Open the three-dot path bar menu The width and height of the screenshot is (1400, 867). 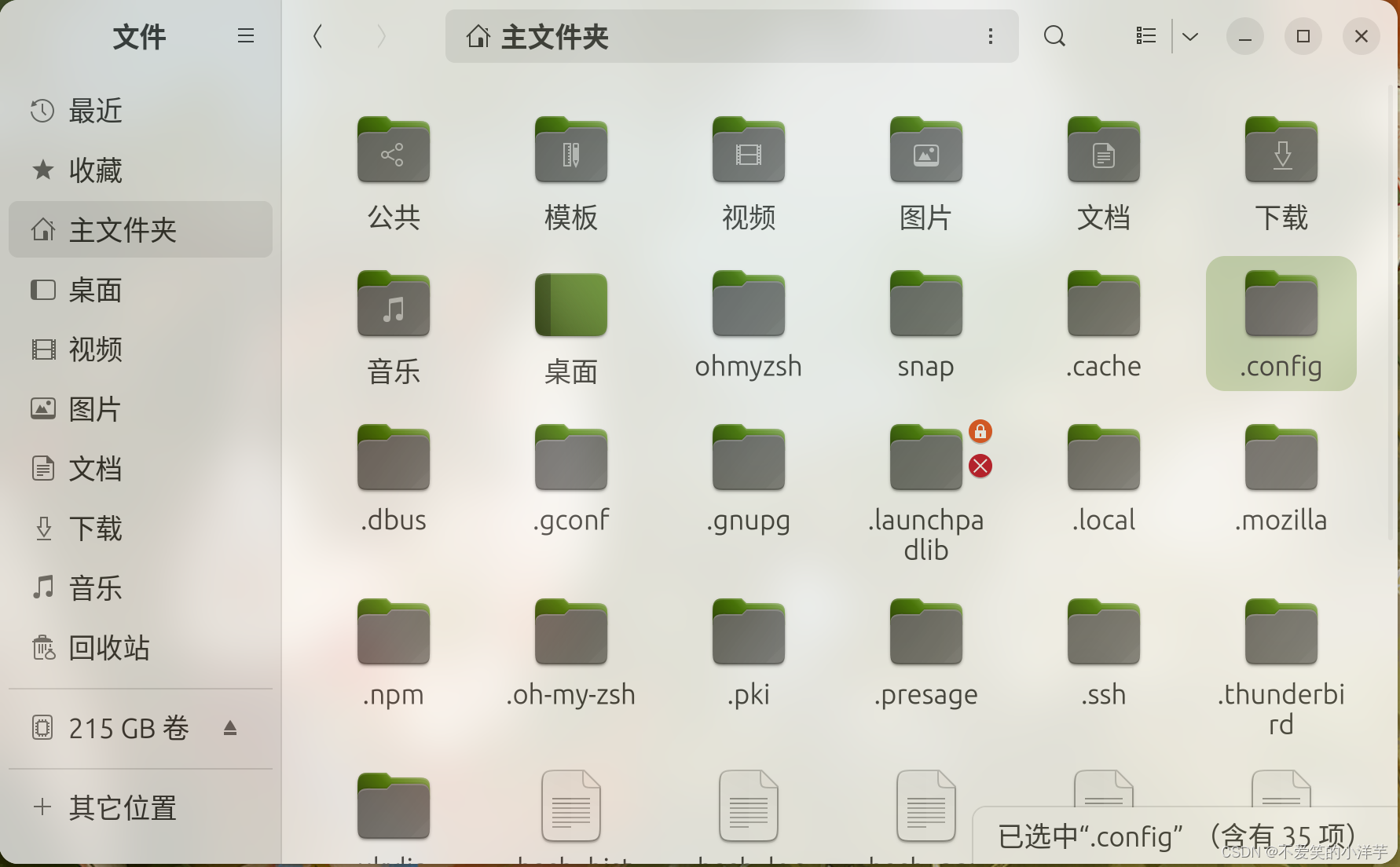coord(991,36)
